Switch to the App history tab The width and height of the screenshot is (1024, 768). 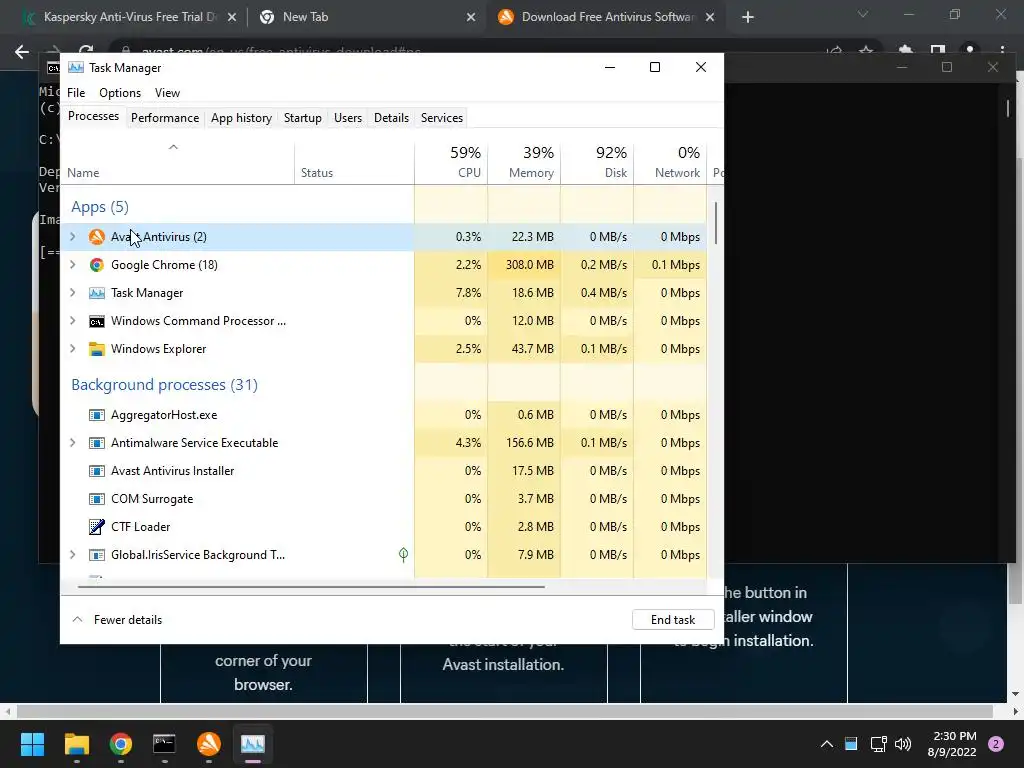coord(241,118)
